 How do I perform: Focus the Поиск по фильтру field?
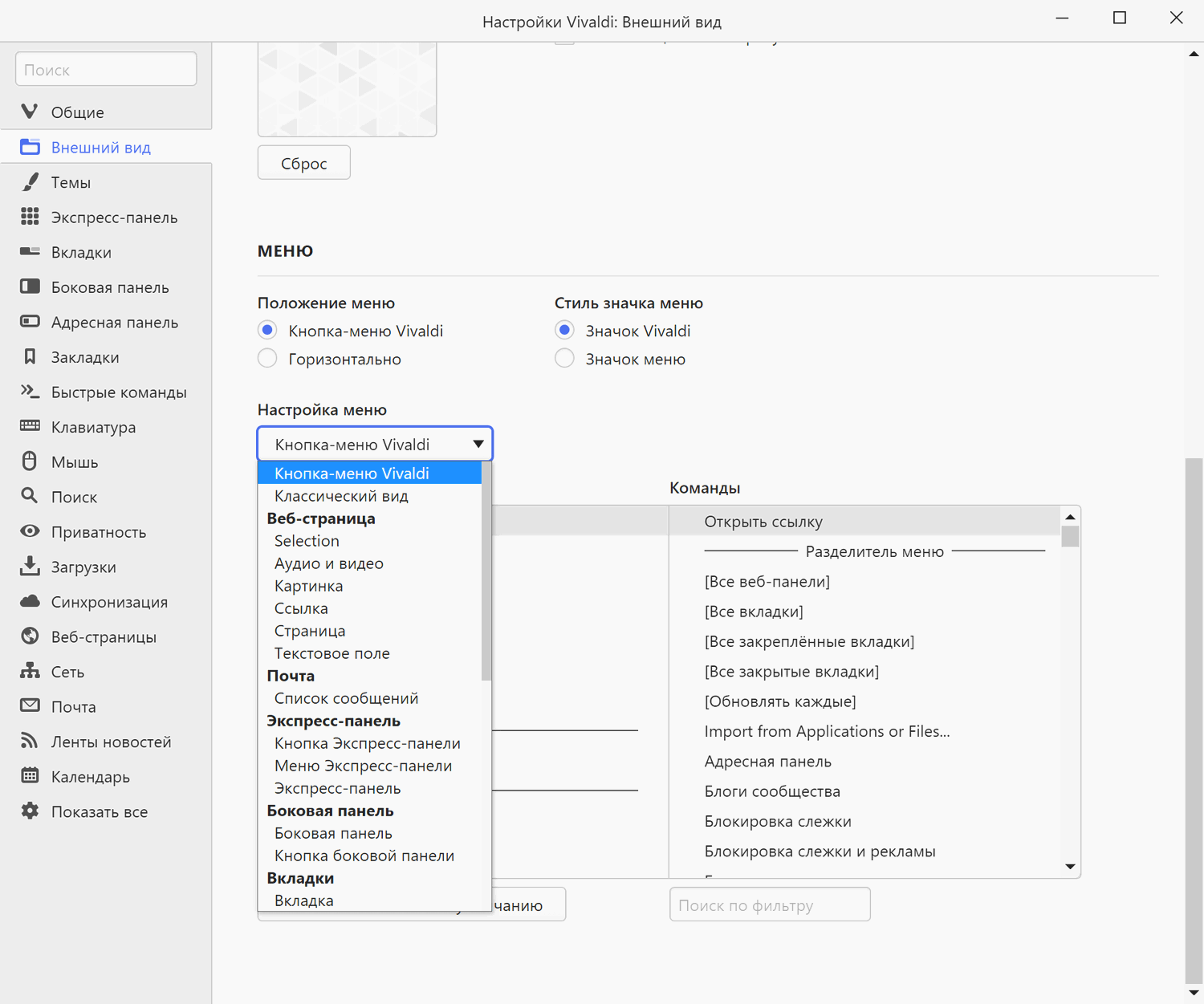(770, 905)
